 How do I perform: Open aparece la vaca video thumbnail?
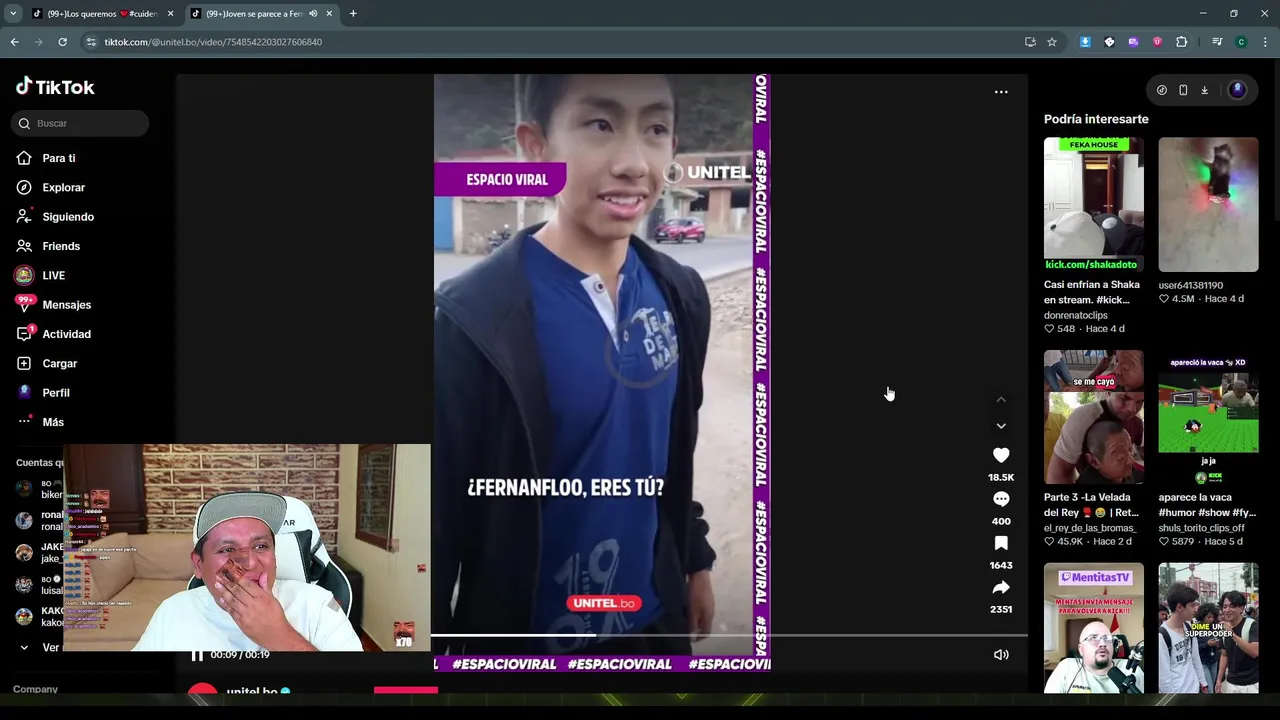point(1208,417)
